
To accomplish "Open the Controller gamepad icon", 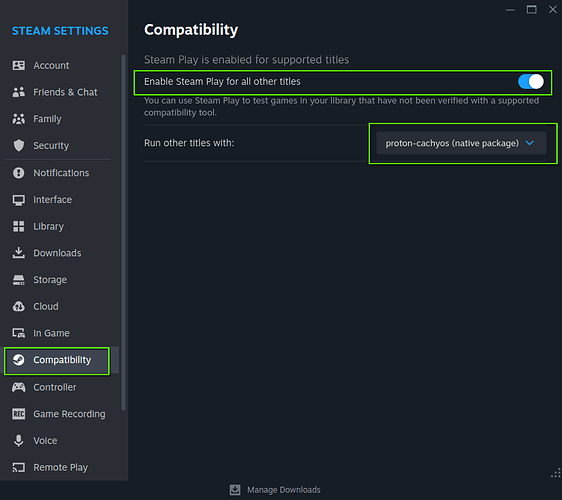I will coord(19,387).
